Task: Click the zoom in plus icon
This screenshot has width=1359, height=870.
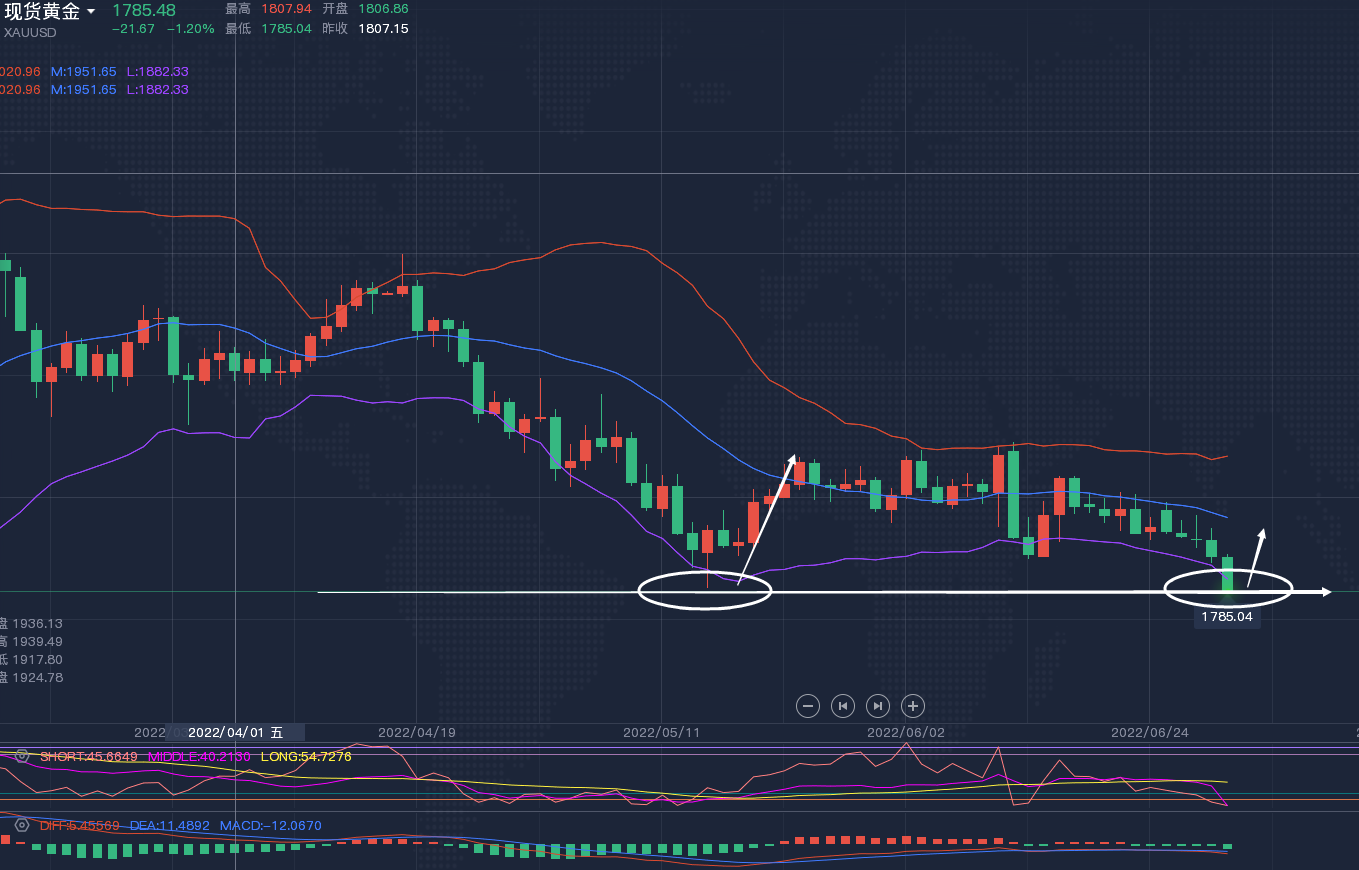Action: point(913,706)
